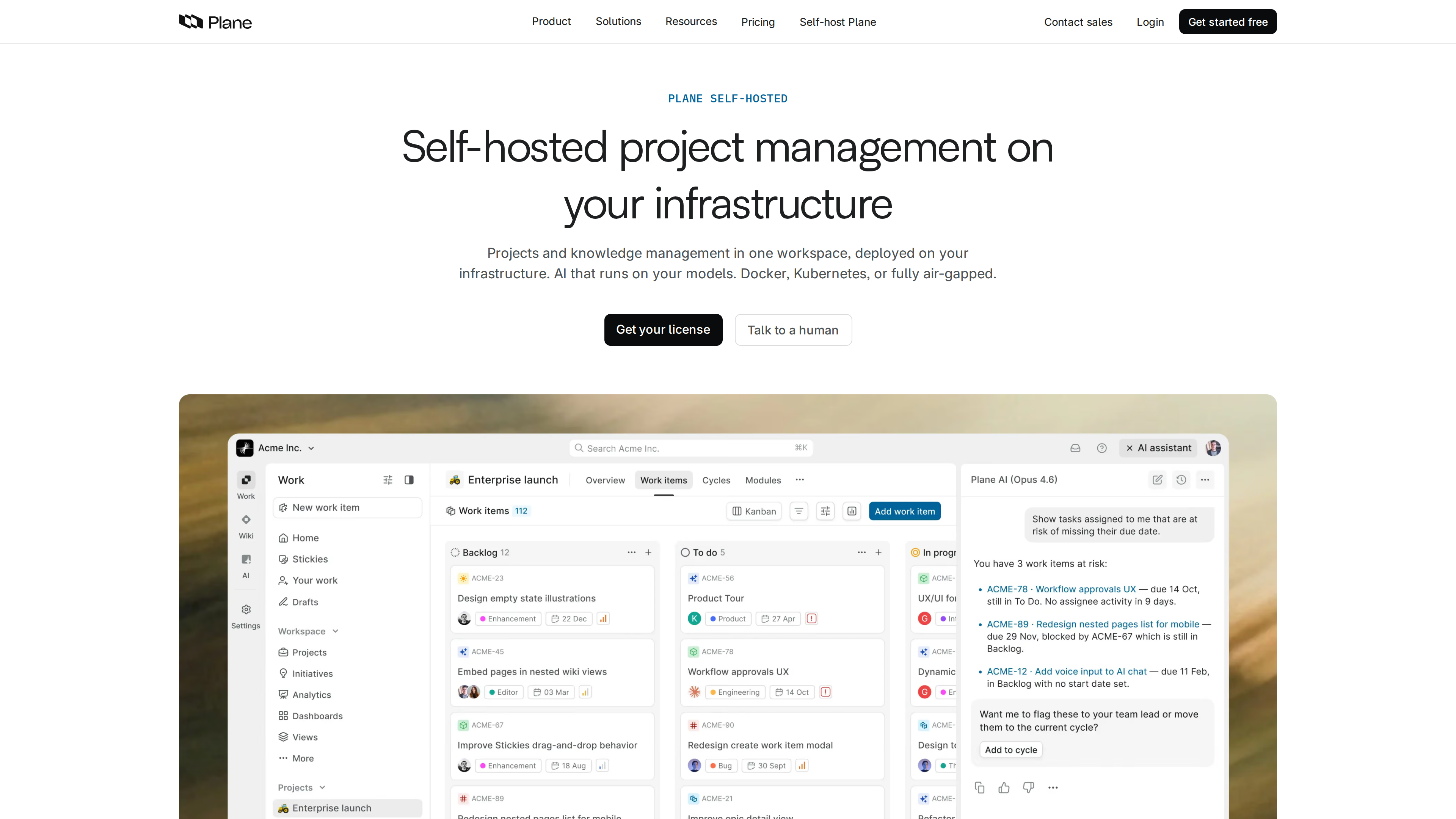Open To do column more options
The image size is (1456, 819).
pos(861,552)
